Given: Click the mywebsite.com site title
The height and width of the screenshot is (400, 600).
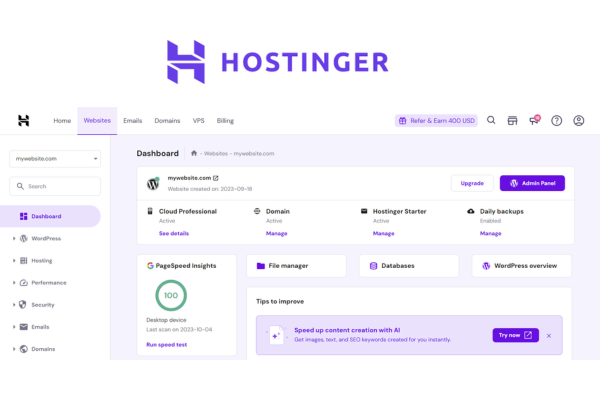Looking at the screenshot, I should point(189,178).
